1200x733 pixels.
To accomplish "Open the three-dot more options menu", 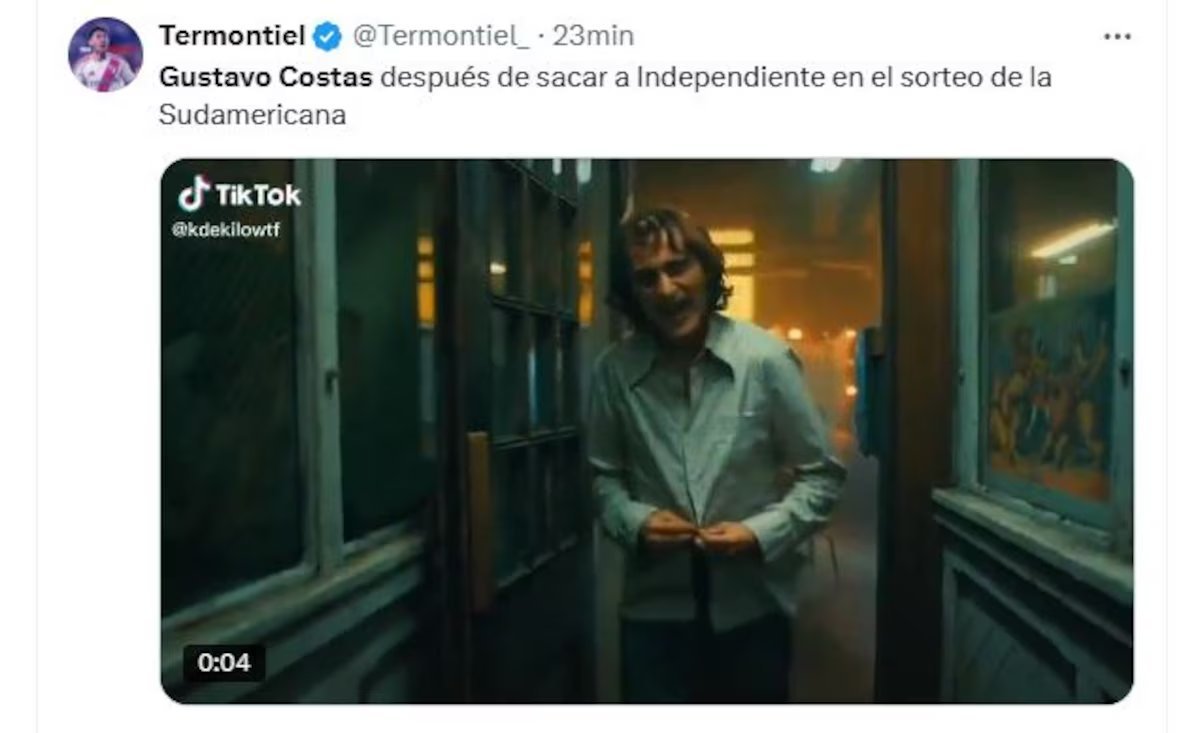I will [1117, 37].
